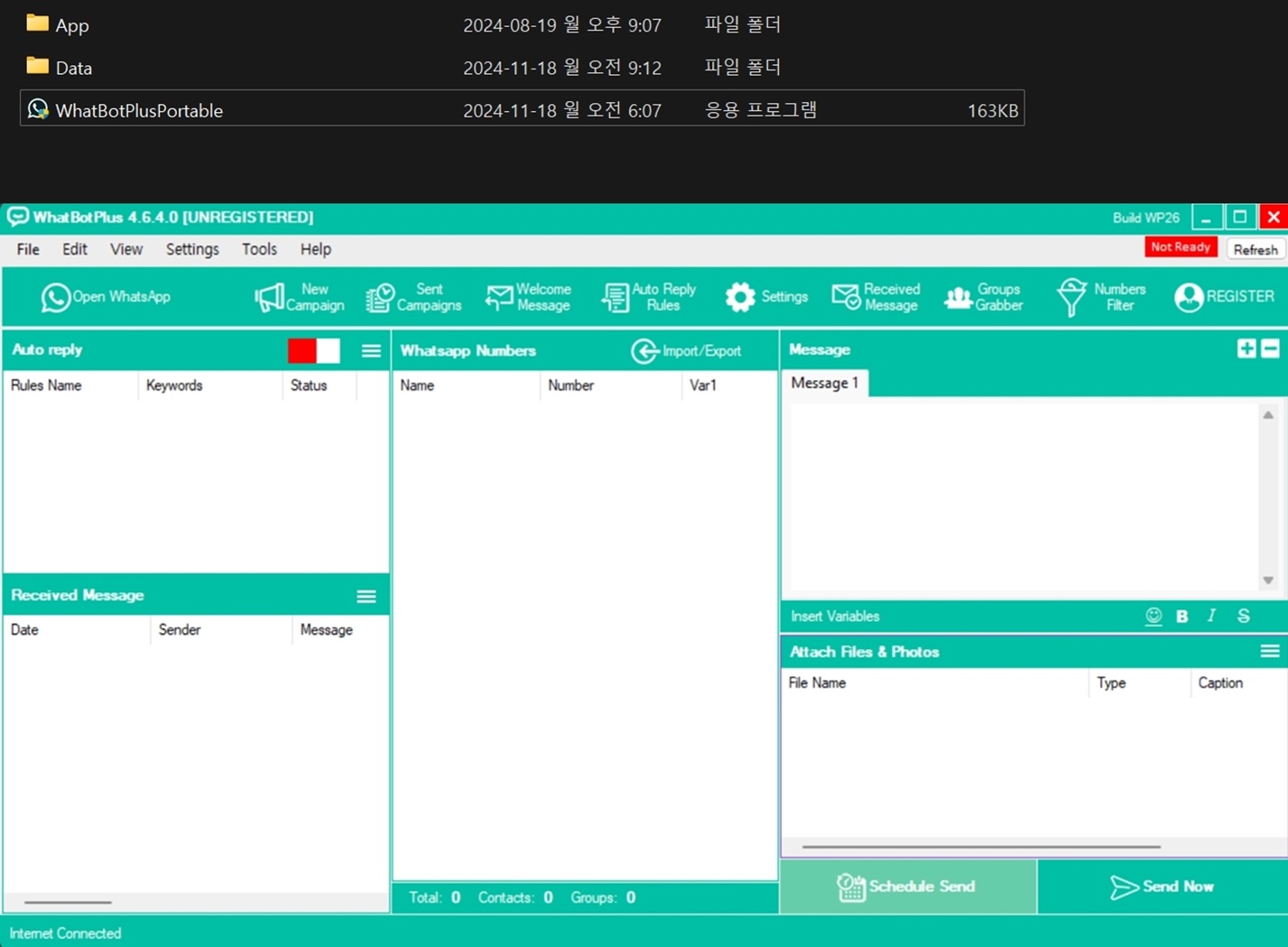The width and height of the screenshot is (1288, 947).
Task: Select the Message 1 tab
Action: (825, 383)
